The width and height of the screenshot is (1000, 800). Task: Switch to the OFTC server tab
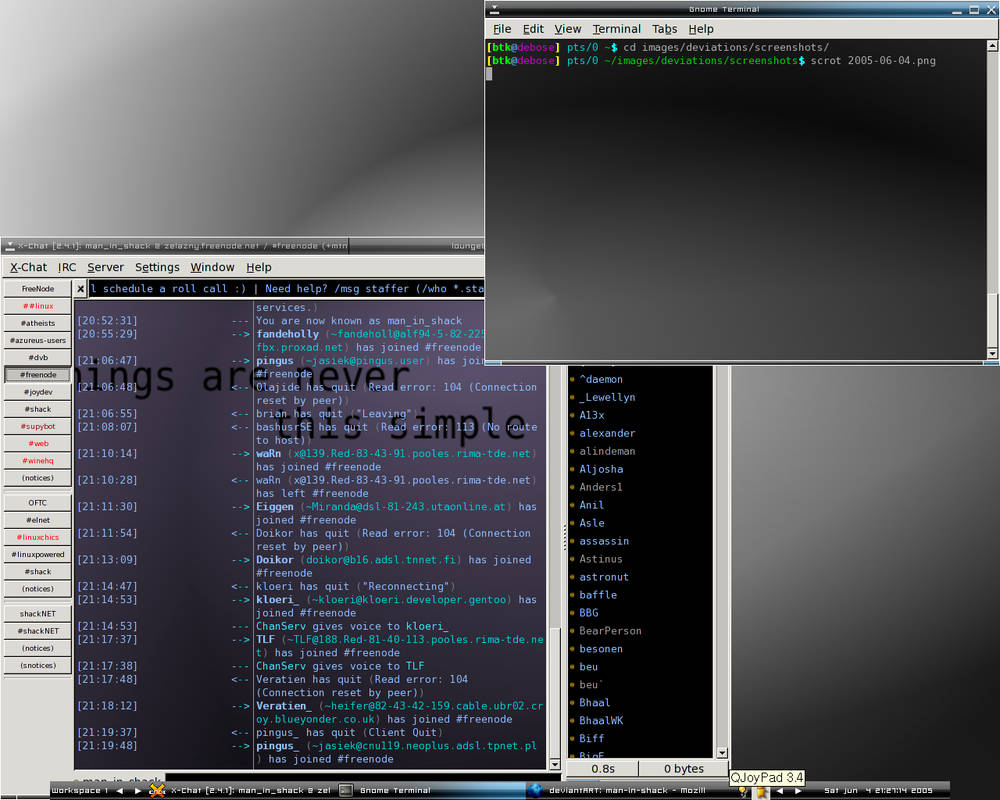[38, 503]
